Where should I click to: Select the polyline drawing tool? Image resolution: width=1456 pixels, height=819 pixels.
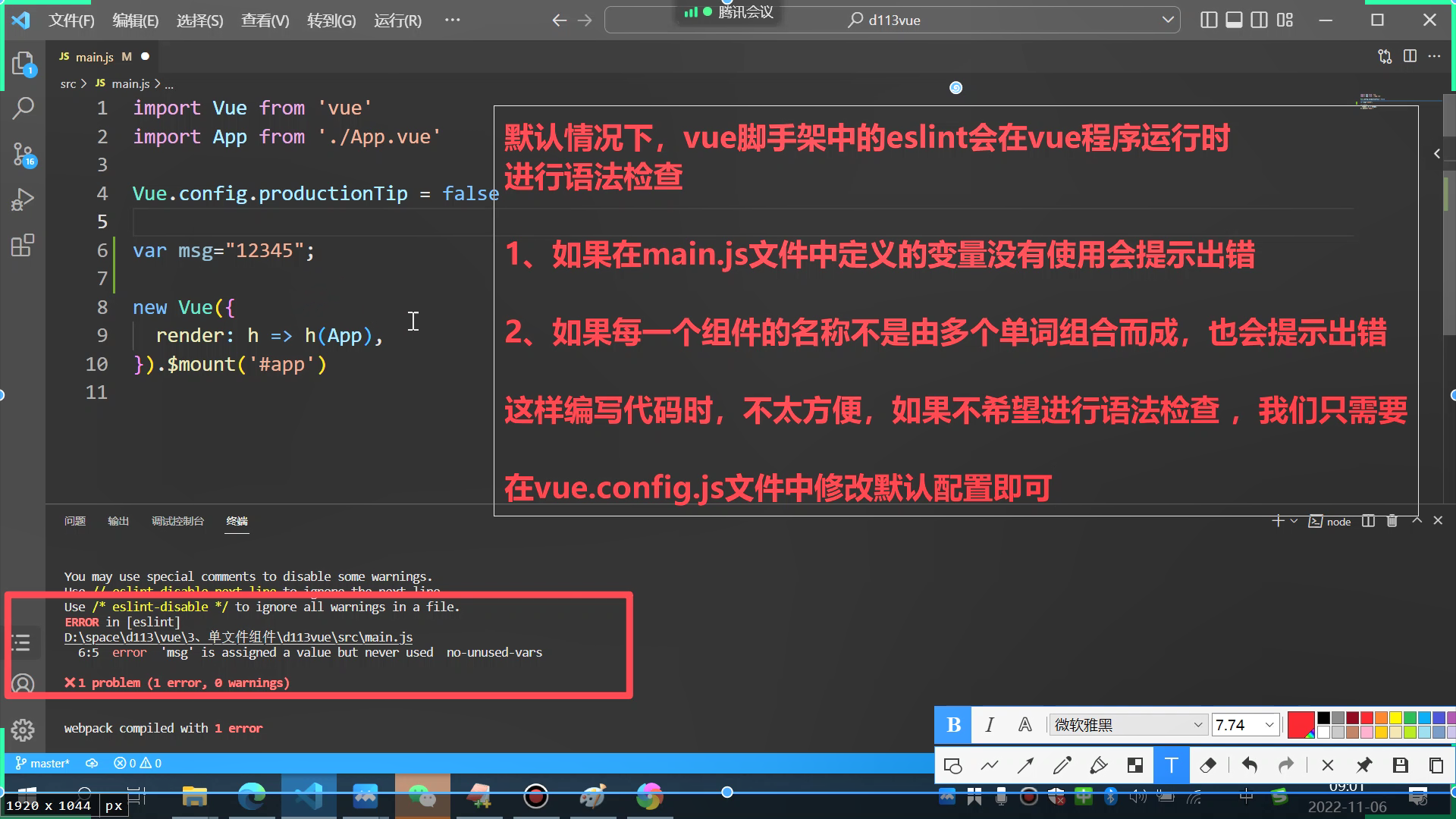tap(990, 765)
